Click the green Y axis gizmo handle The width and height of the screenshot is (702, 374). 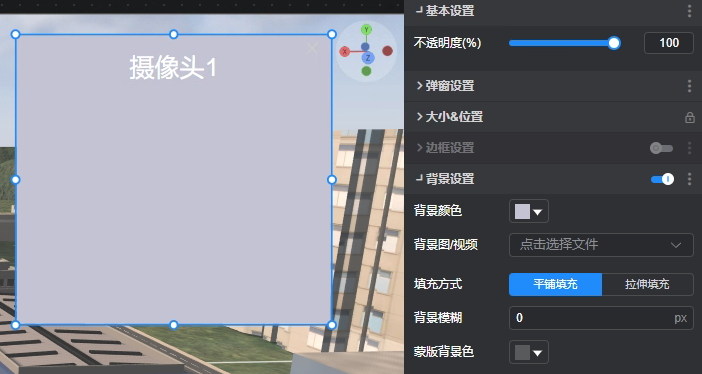(366, 30)
